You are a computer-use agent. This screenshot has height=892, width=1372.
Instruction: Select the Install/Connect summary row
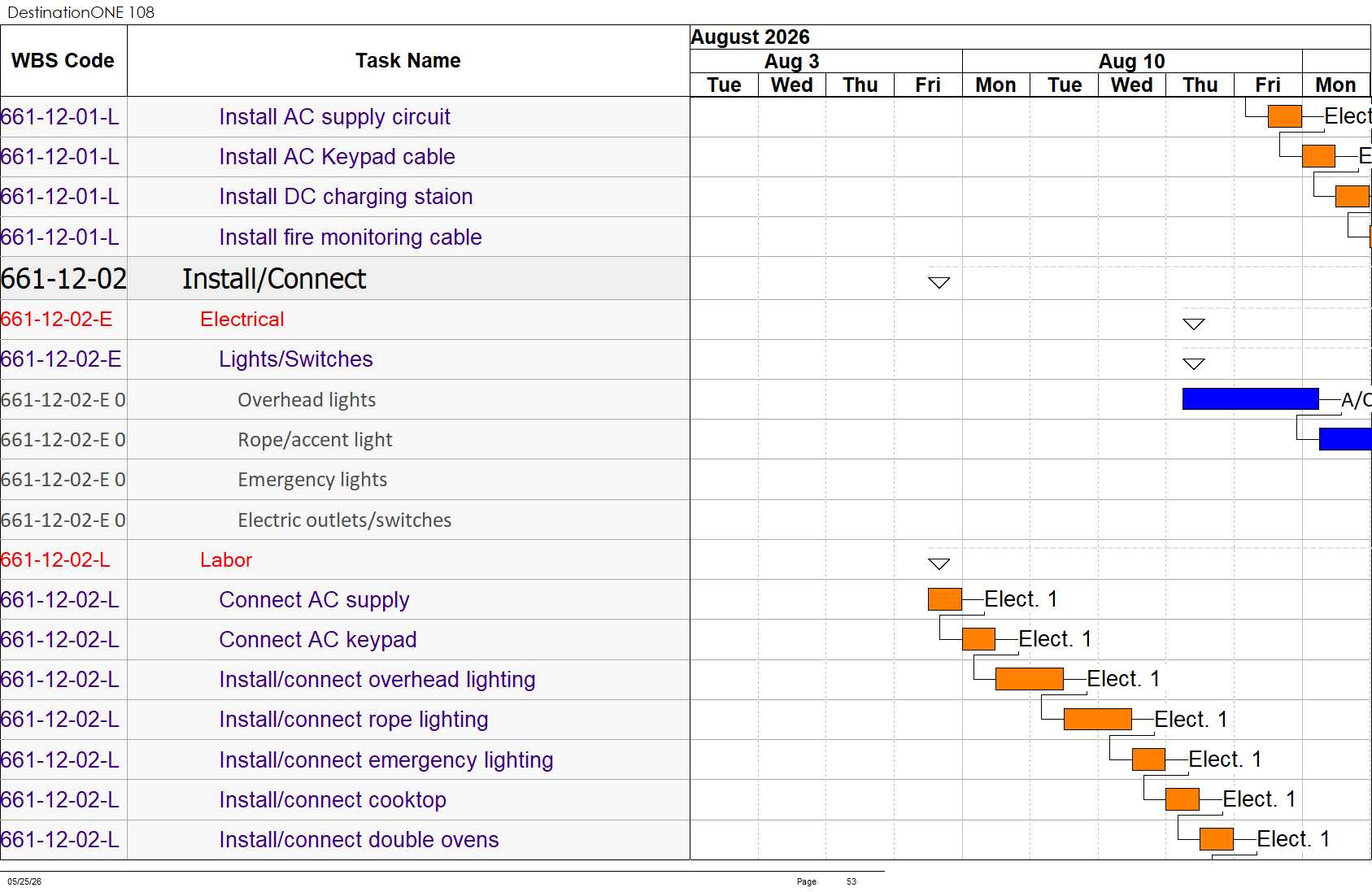pyautogui.click(x=345, y=279)
